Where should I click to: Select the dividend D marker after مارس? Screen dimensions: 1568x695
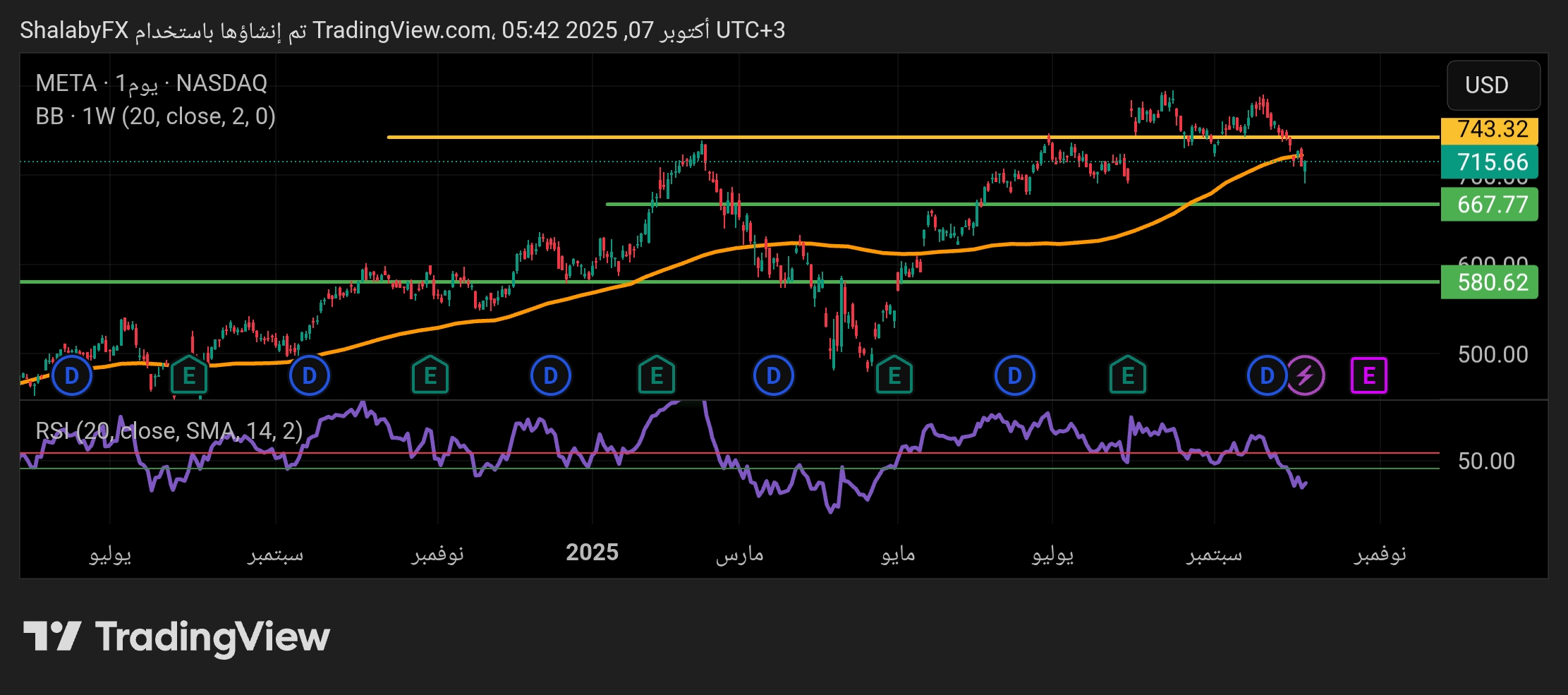point(773,376)
